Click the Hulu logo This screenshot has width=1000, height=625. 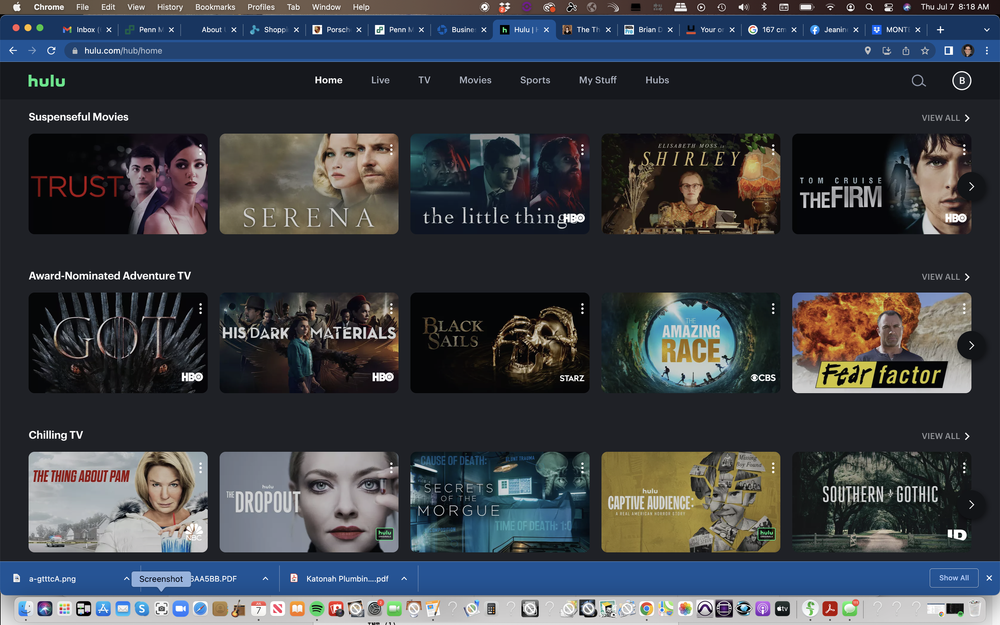tap(47, 80)
